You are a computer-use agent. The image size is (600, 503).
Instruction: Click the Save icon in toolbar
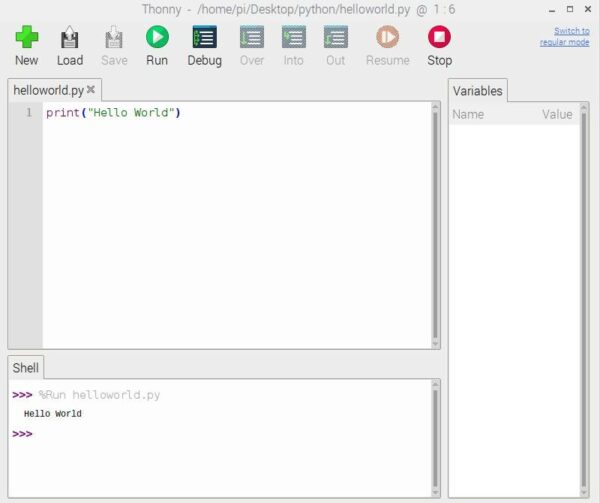click(114, 38)
